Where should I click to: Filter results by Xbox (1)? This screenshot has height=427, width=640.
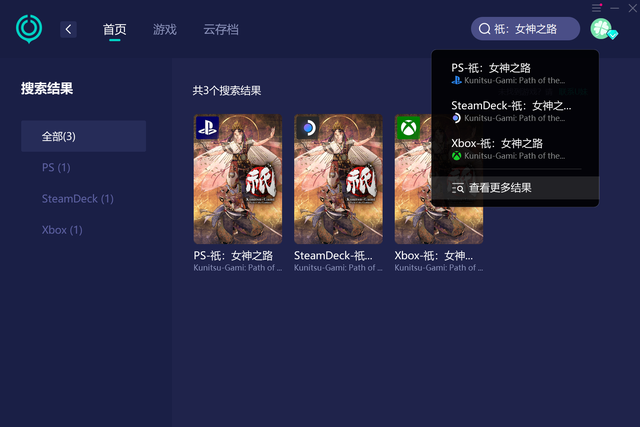tap(62, 230)
